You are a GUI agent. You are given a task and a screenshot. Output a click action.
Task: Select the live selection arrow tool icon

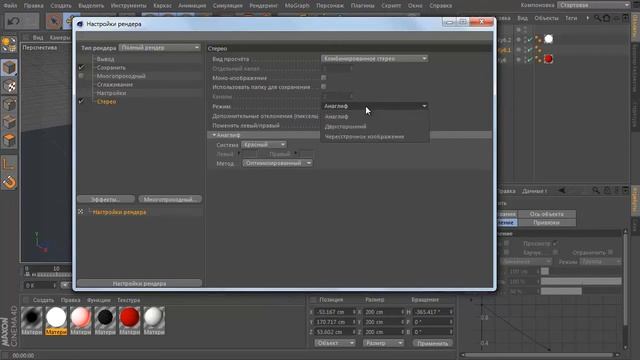tap(53, 21)
